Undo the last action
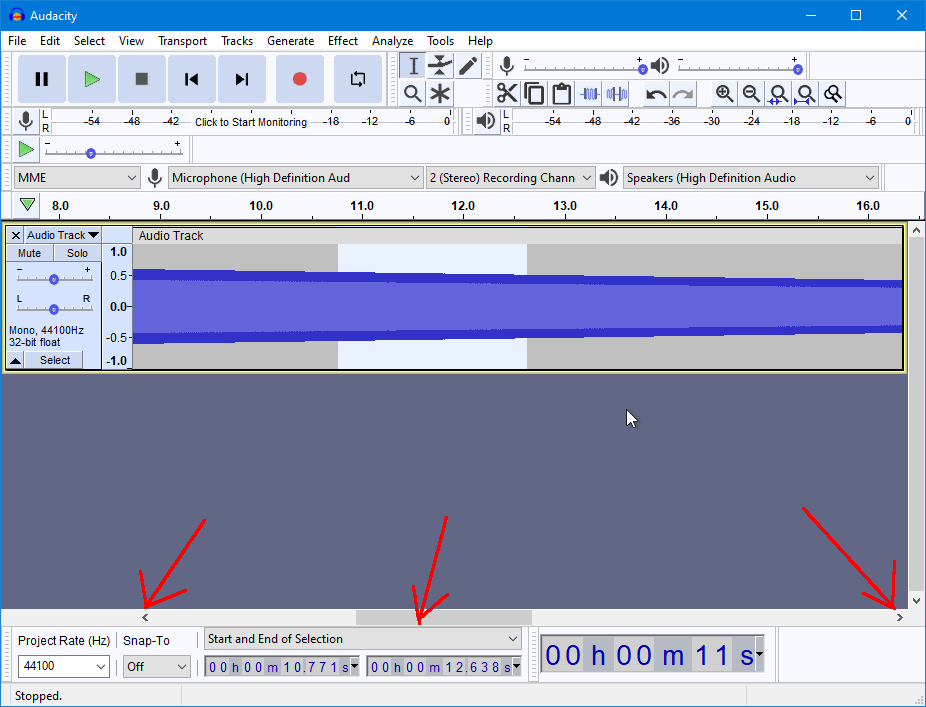Viewport: 926px width, 707px height. (656, 94)
